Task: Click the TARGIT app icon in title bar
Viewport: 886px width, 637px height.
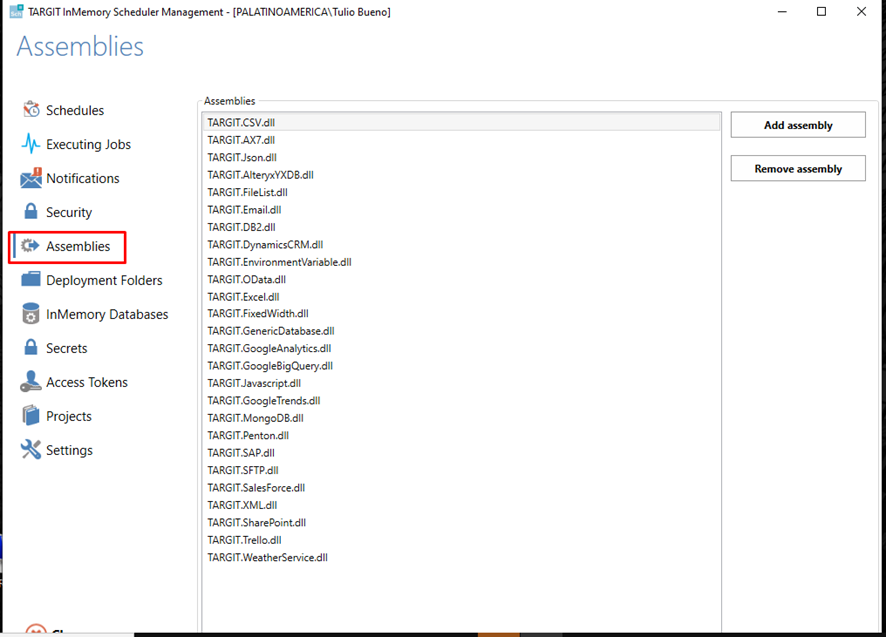Action: 16,11
